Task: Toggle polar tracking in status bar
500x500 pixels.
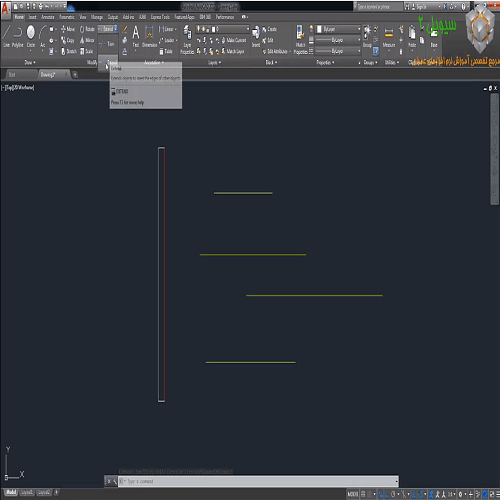Action: [x=394, y=494]
